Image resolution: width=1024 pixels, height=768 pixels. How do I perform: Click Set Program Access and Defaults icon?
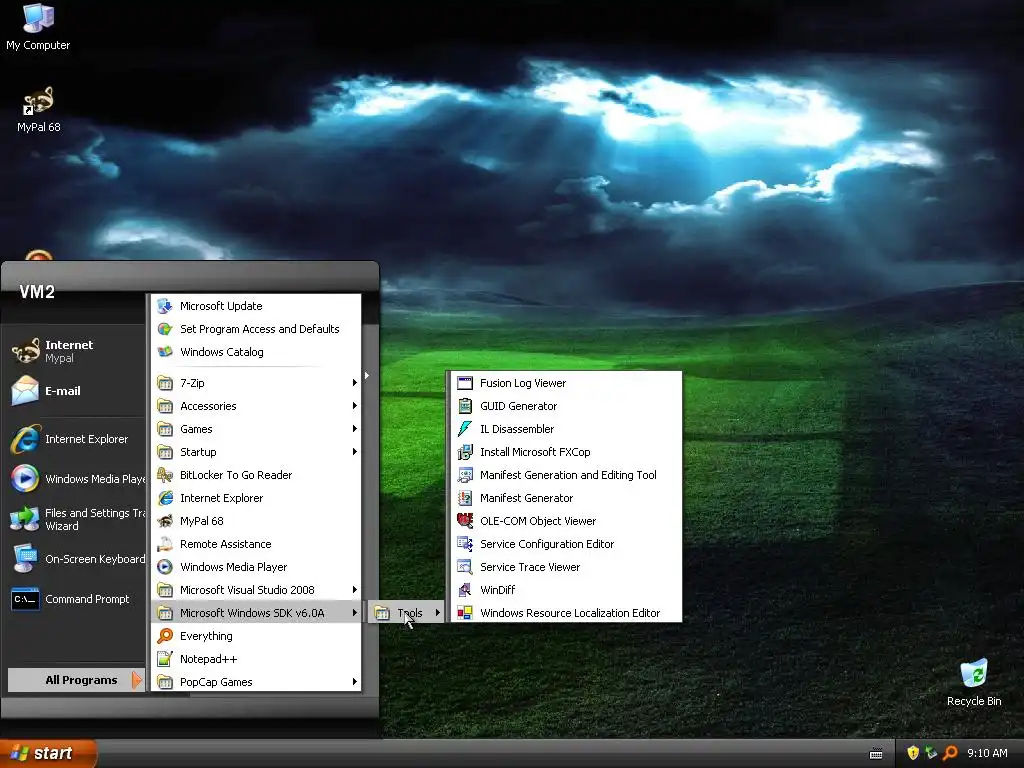(x=165, y=329)
